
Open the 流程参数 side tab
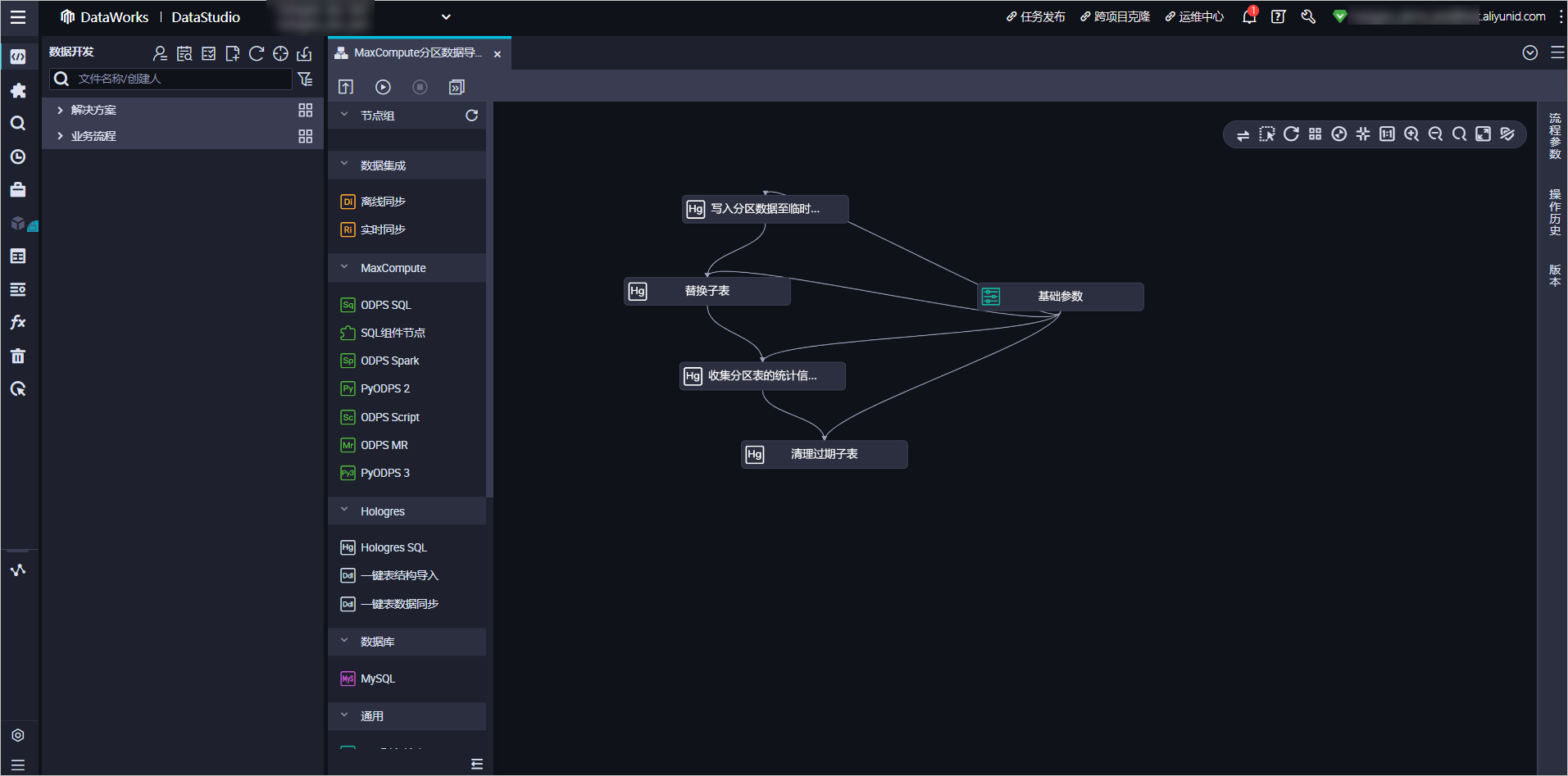1554,136
